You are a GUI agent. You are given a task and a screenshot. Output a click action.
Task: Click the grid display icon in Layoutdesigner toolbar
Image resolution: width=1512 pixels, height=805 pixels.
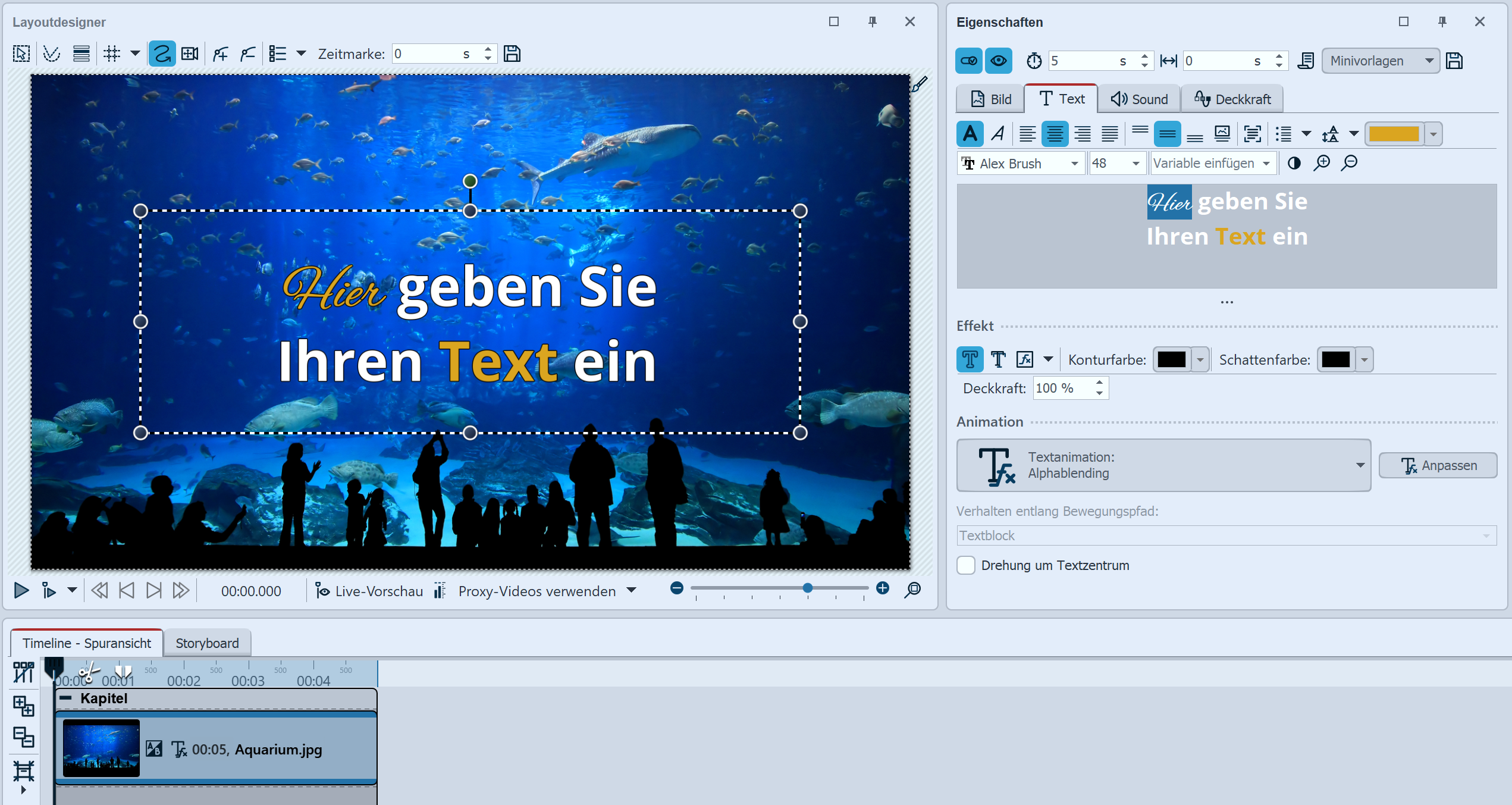tap(111, 54)
